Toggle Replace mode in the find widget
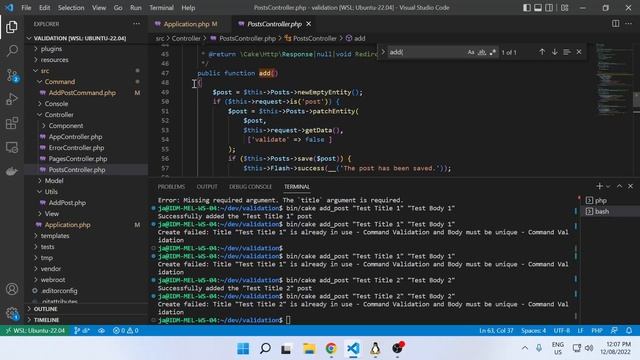The width and height of the screenshot is (640, 360). 383,52
